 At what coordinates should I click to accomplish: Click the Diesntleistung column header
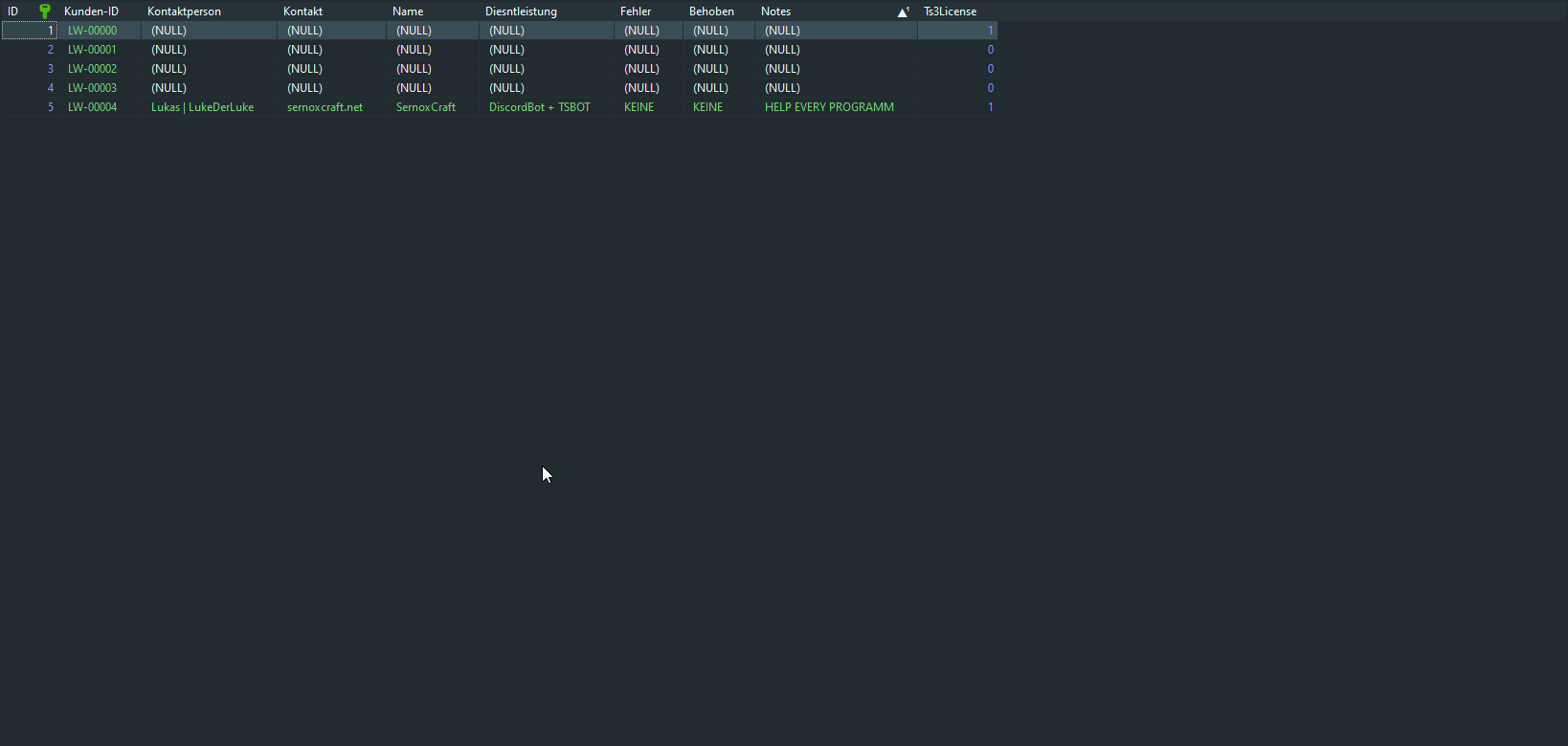point(521,11)
